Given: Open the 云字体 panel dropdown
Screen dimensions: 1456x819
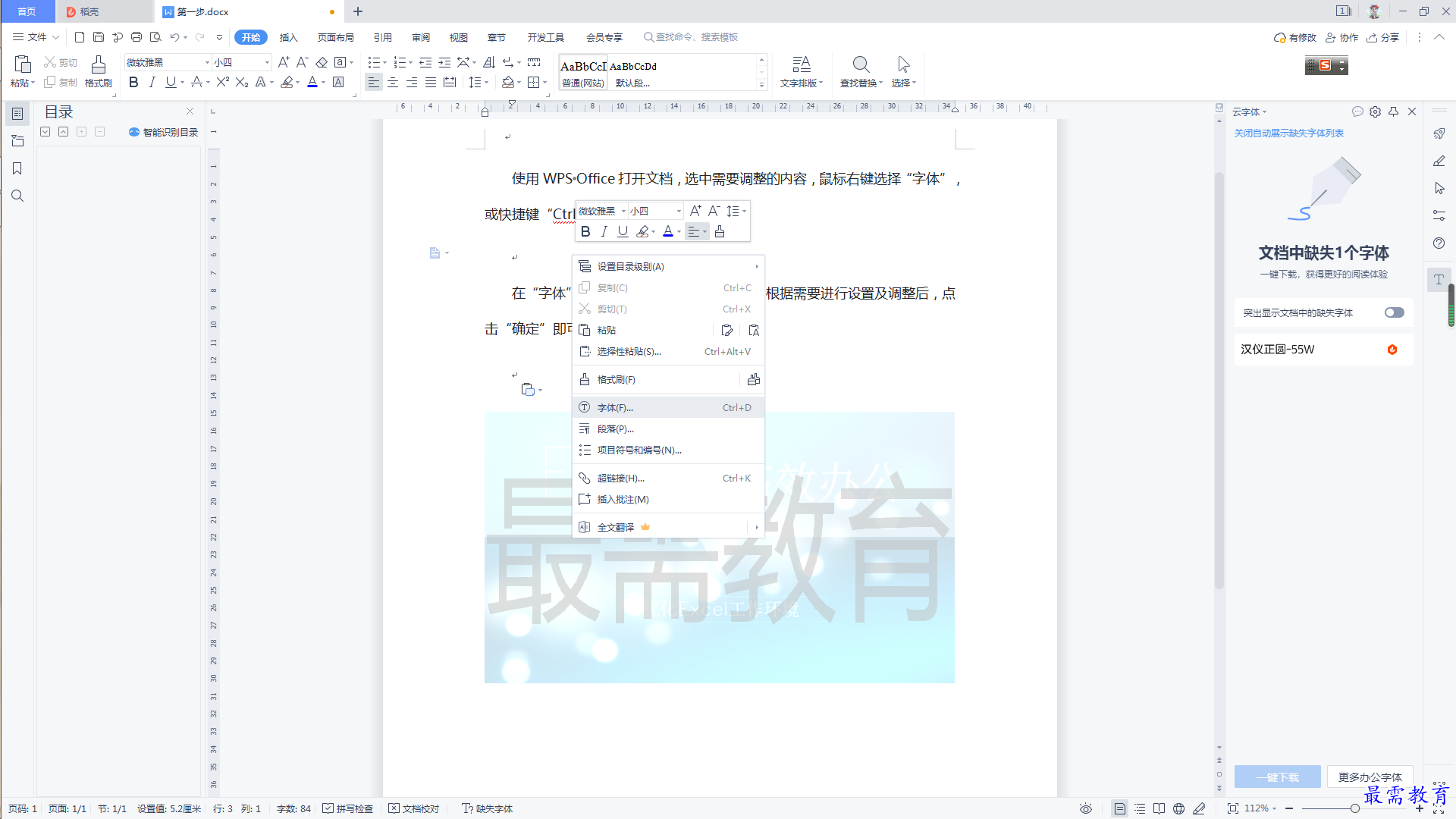Looking at the screenshot, I should click(x=1249, y=111).
